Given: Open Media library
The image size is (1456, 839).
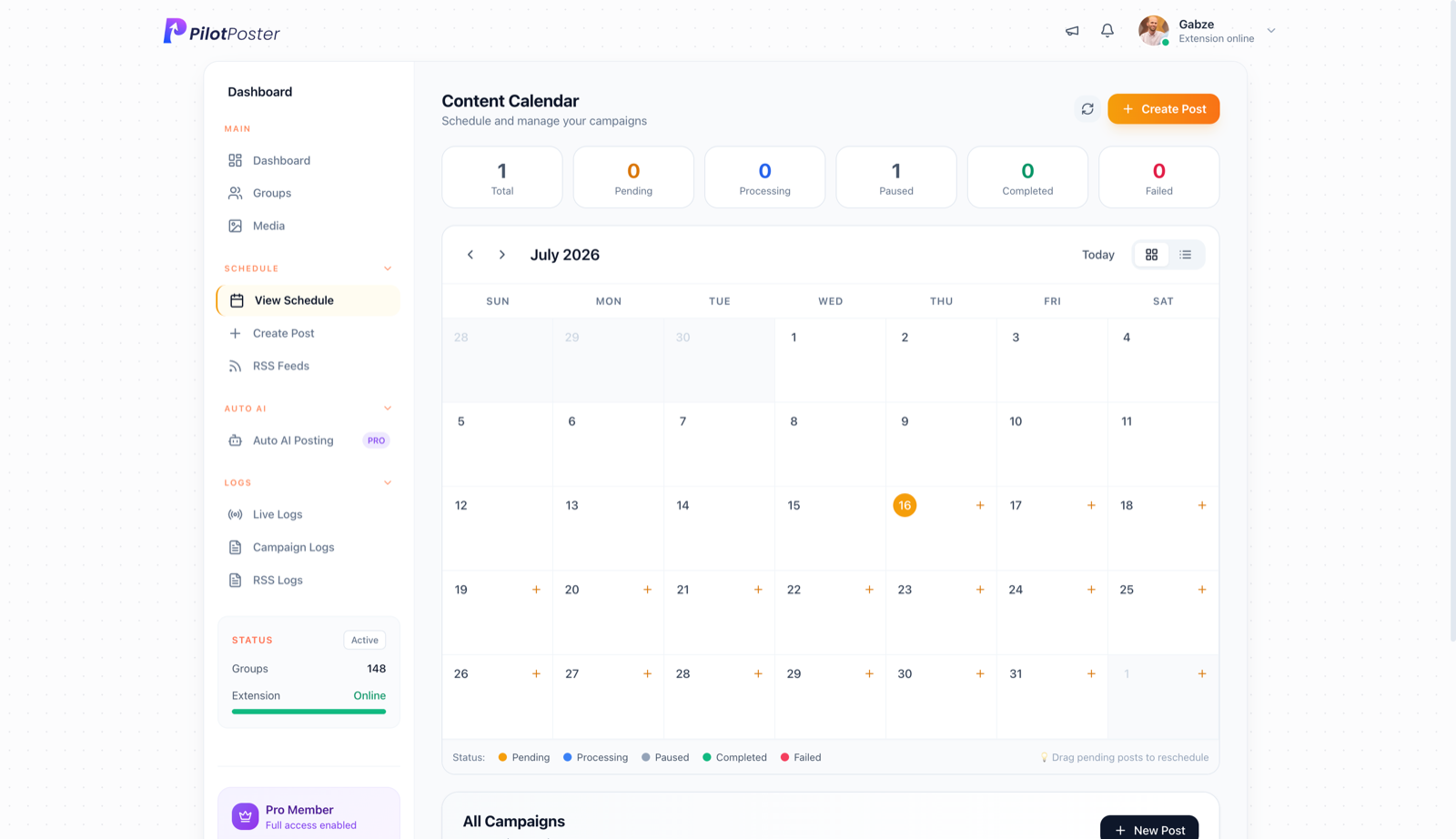Looking at the screenshot, I should click(308, 226).
